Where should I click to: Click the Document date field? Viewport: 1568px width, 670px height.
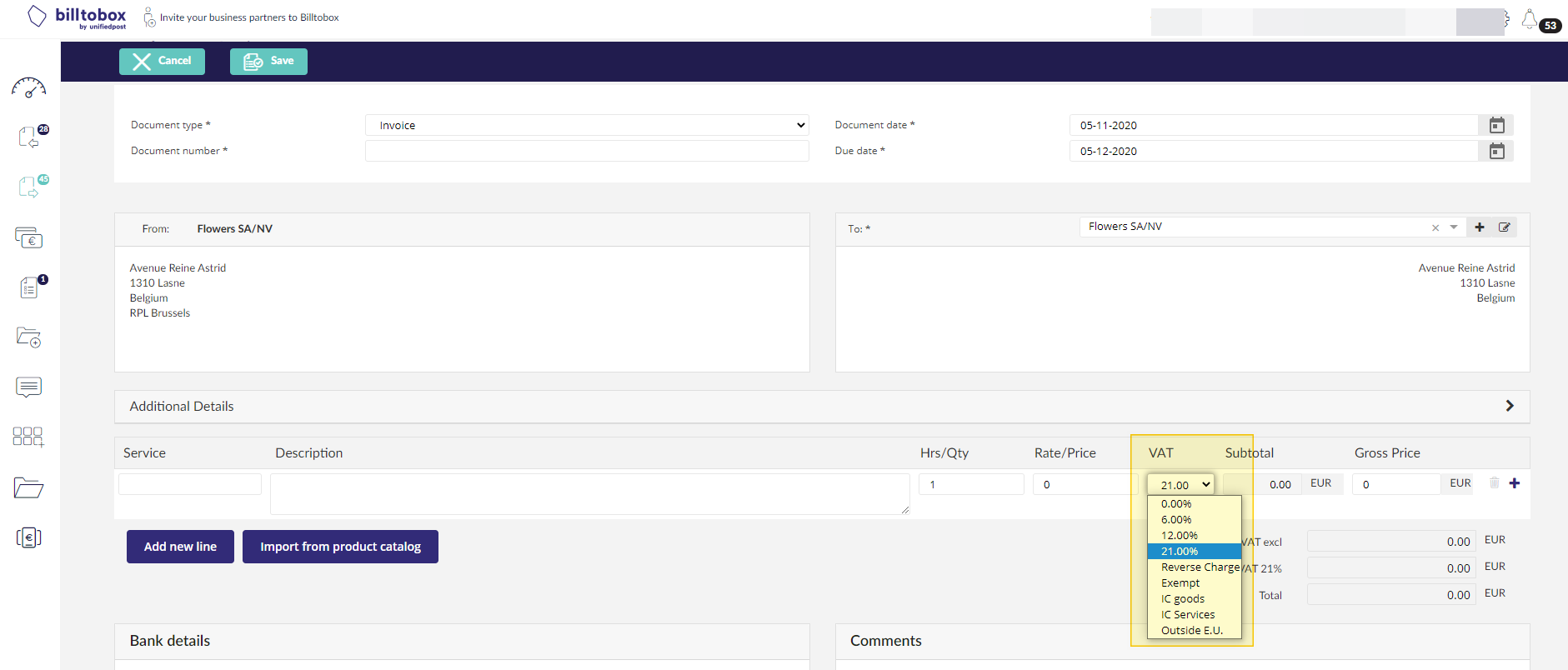pos(1274,125)
